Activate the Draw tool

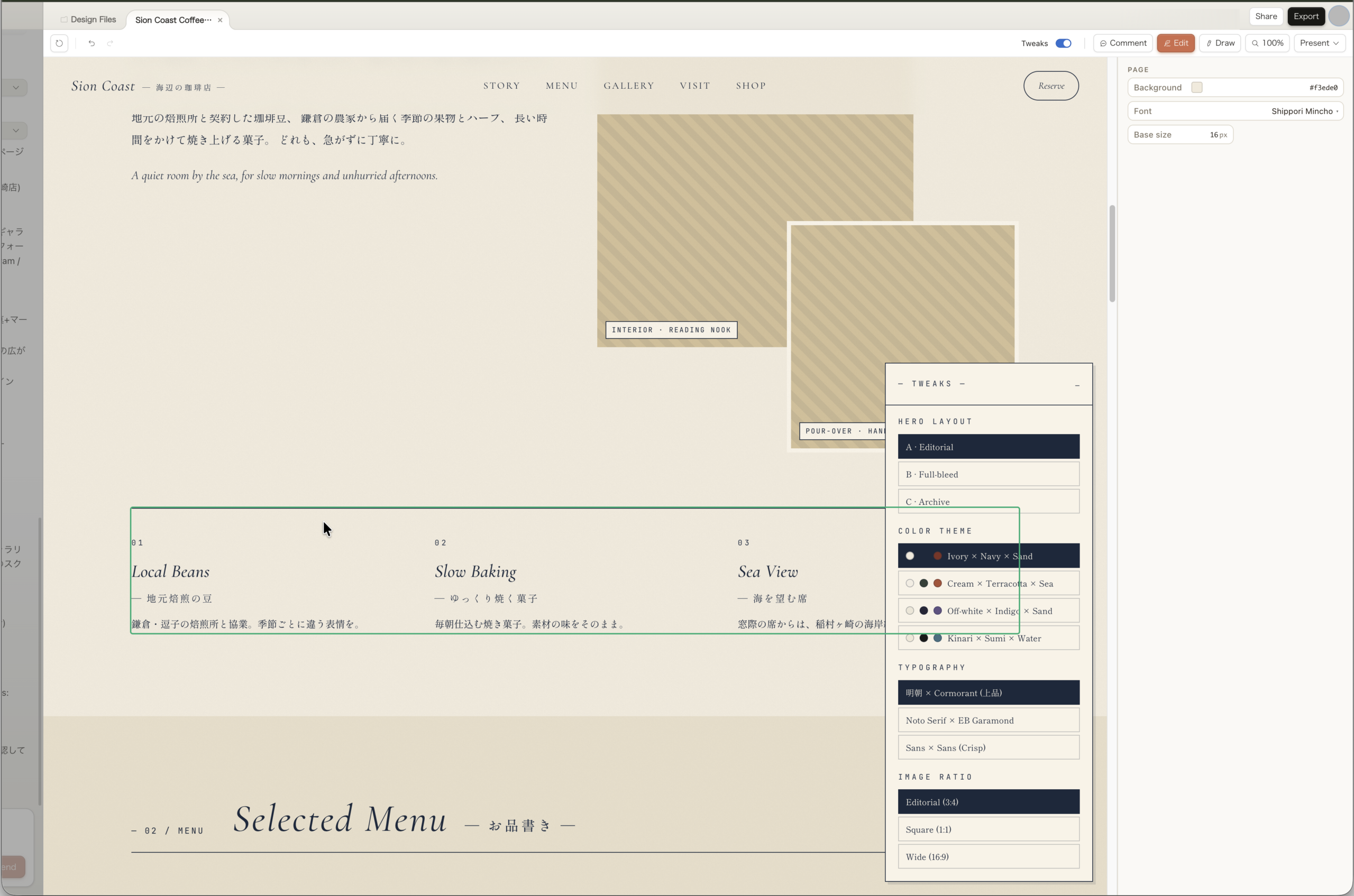[x=1220, y=43]
